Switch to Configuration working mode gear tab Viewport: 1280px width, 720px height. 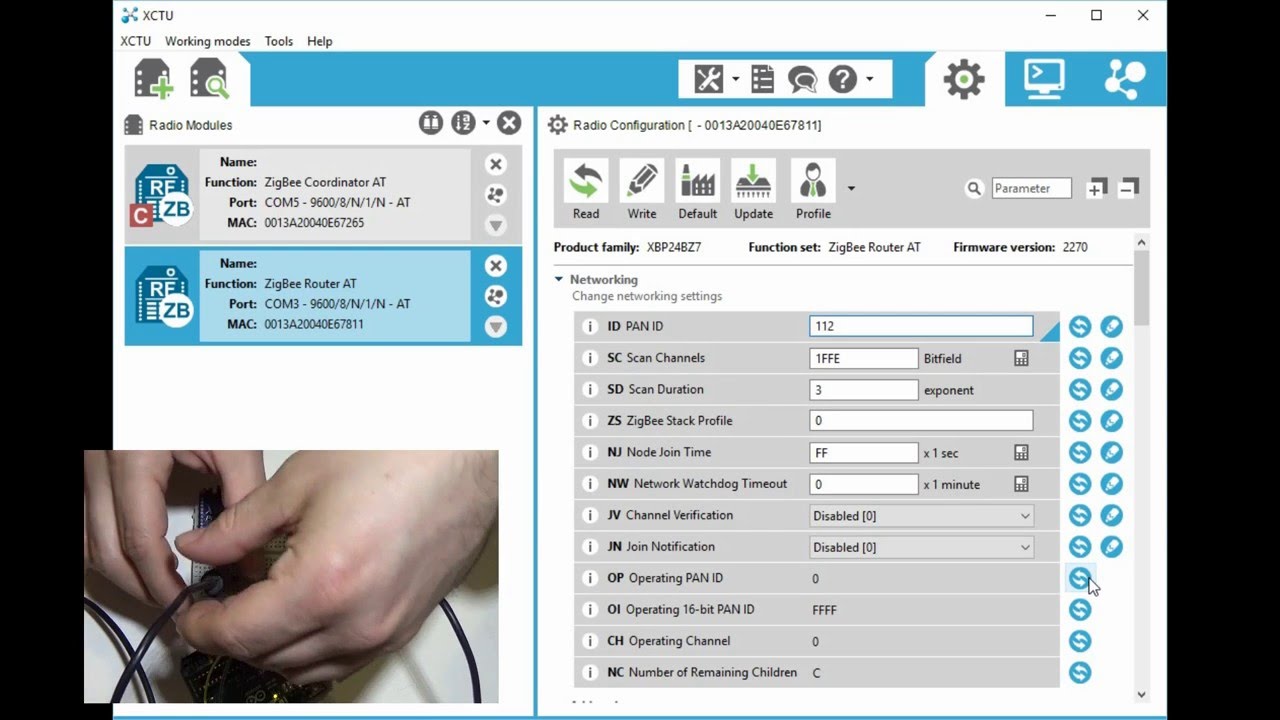[964, 79]
